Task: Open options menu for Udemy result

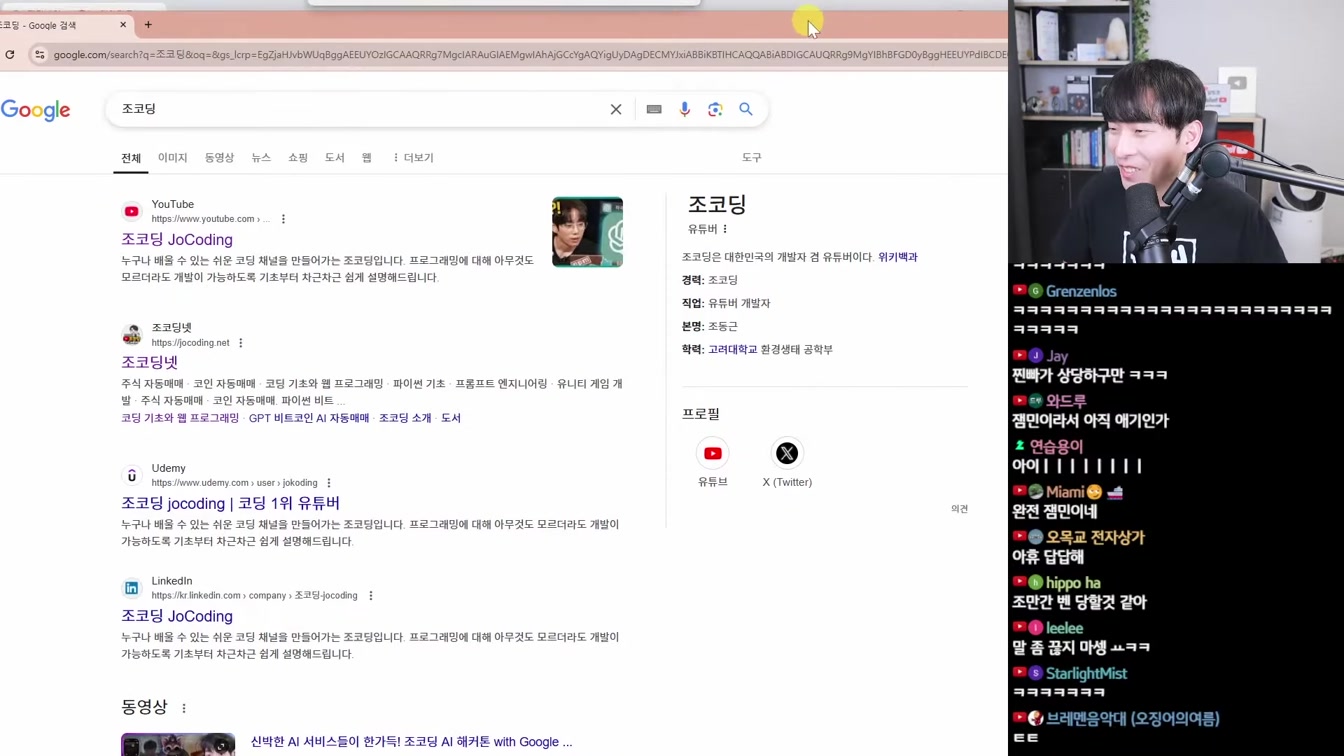Action: [x=329, y=483]
